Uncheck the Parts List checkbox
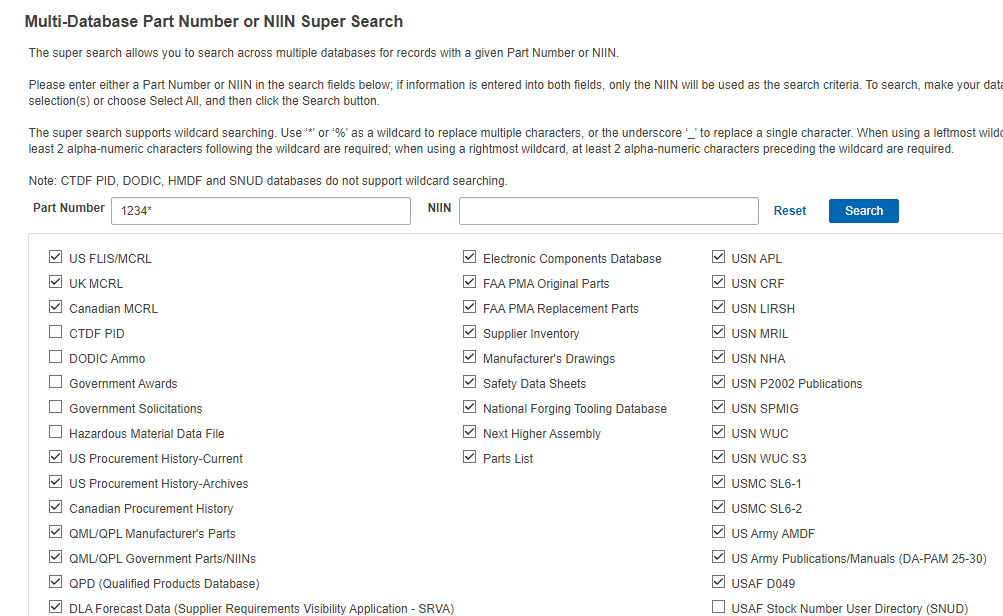This screenshot has height=616, width=1003. tap(470, 457)
